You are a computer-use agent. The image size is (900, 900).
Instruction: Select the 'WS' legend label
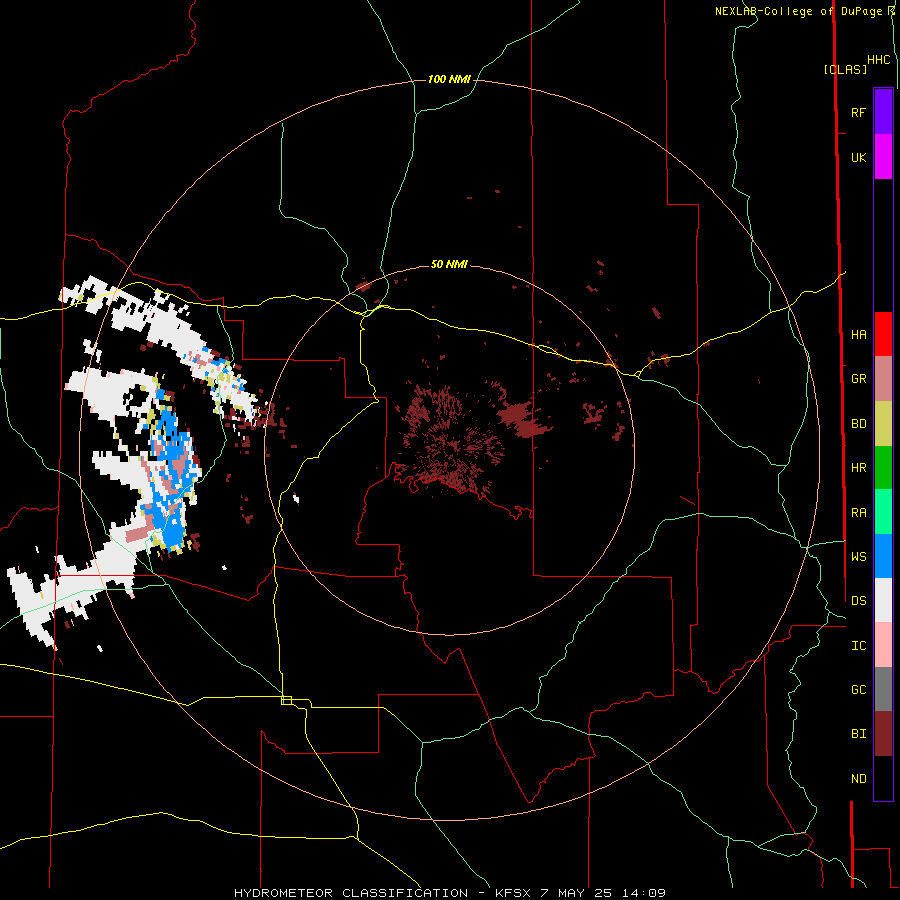point(858,557)
